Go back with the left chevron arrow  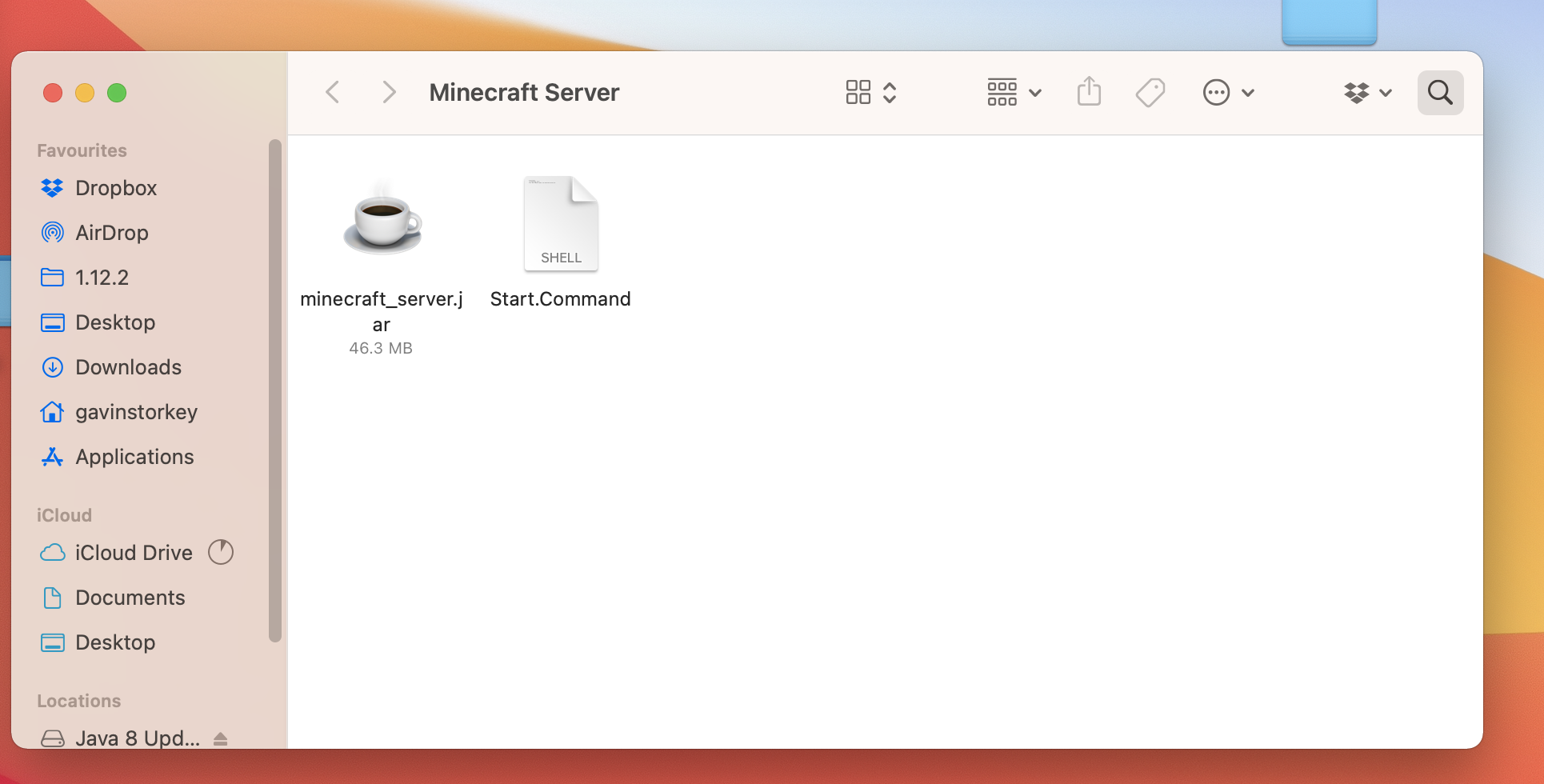pyautogui.click(x=333, y=93)
